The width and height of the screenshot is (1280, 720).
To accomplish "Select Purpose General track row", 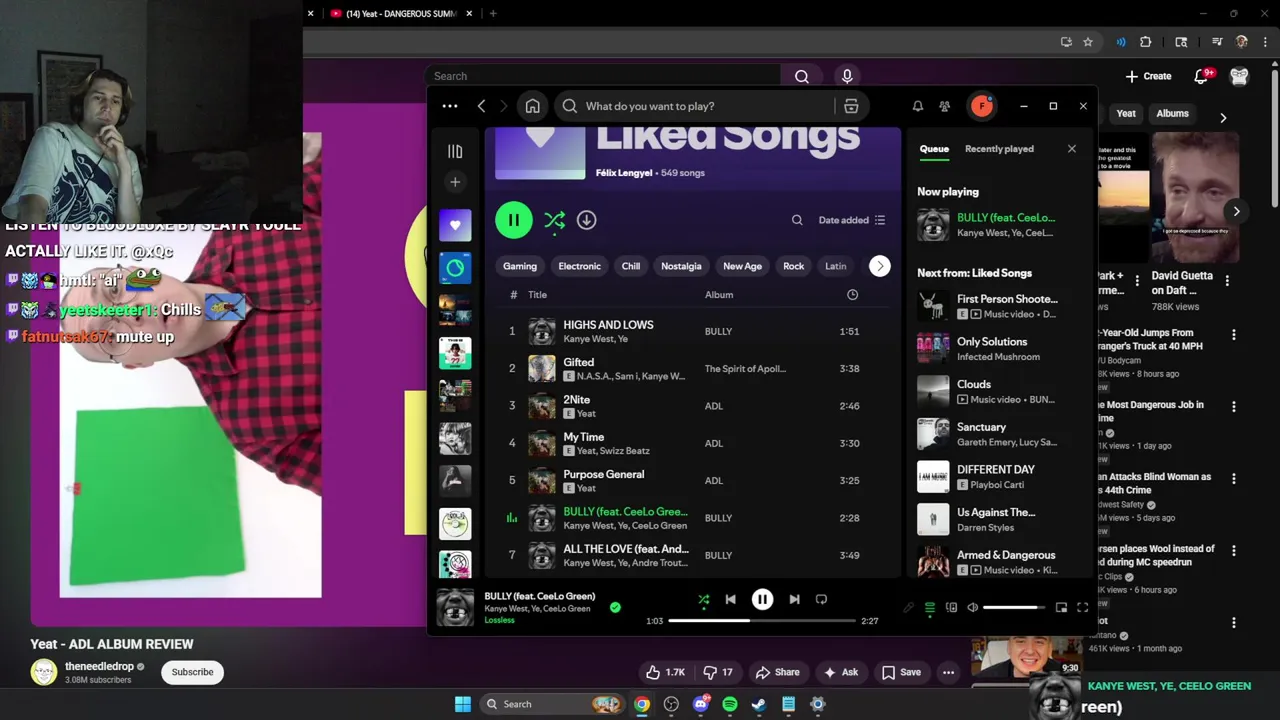I will click(694, 480).
